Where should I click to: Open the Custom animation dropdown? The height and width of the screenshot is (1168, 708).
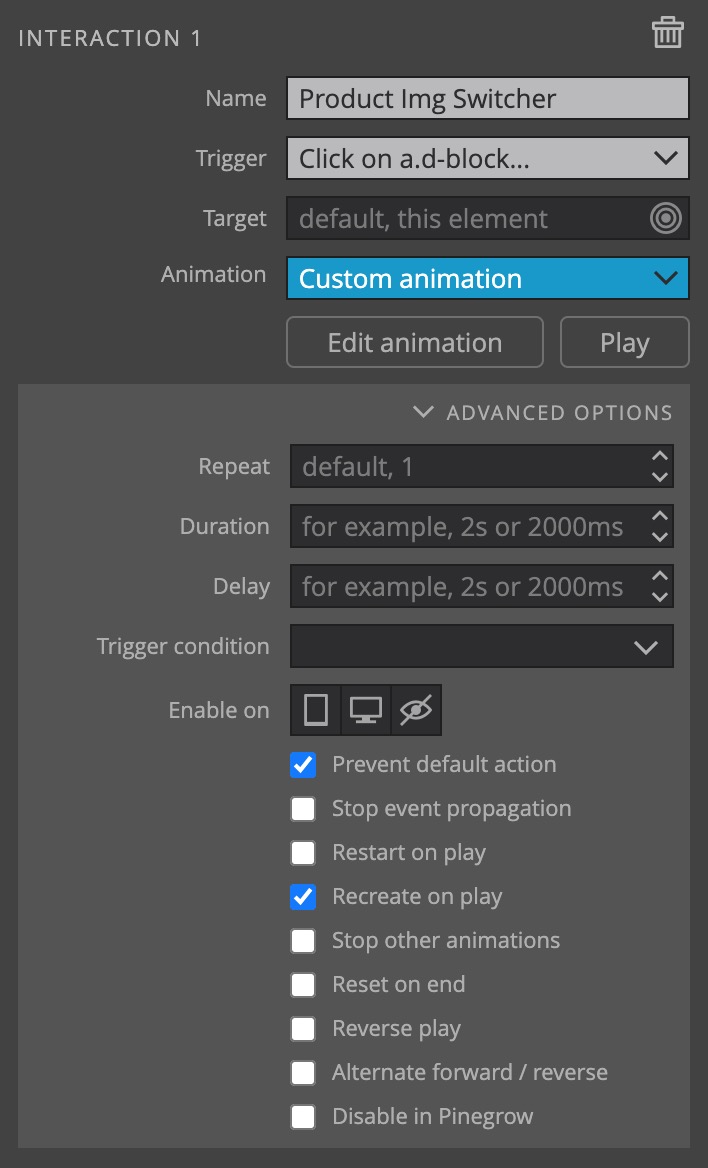487,278
